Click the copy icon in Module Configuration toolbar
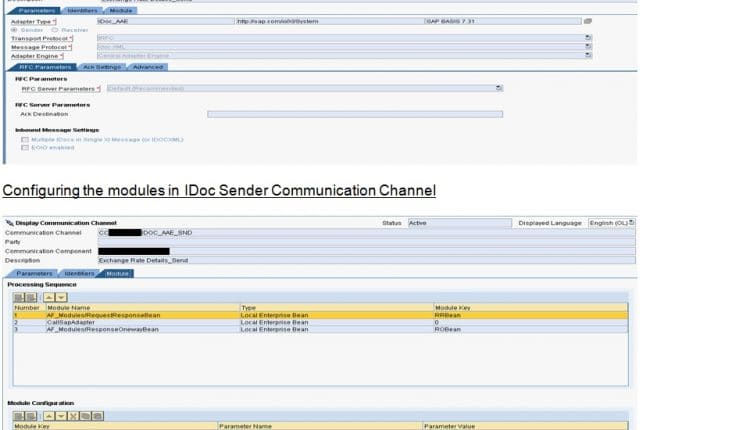 point(86,416)
